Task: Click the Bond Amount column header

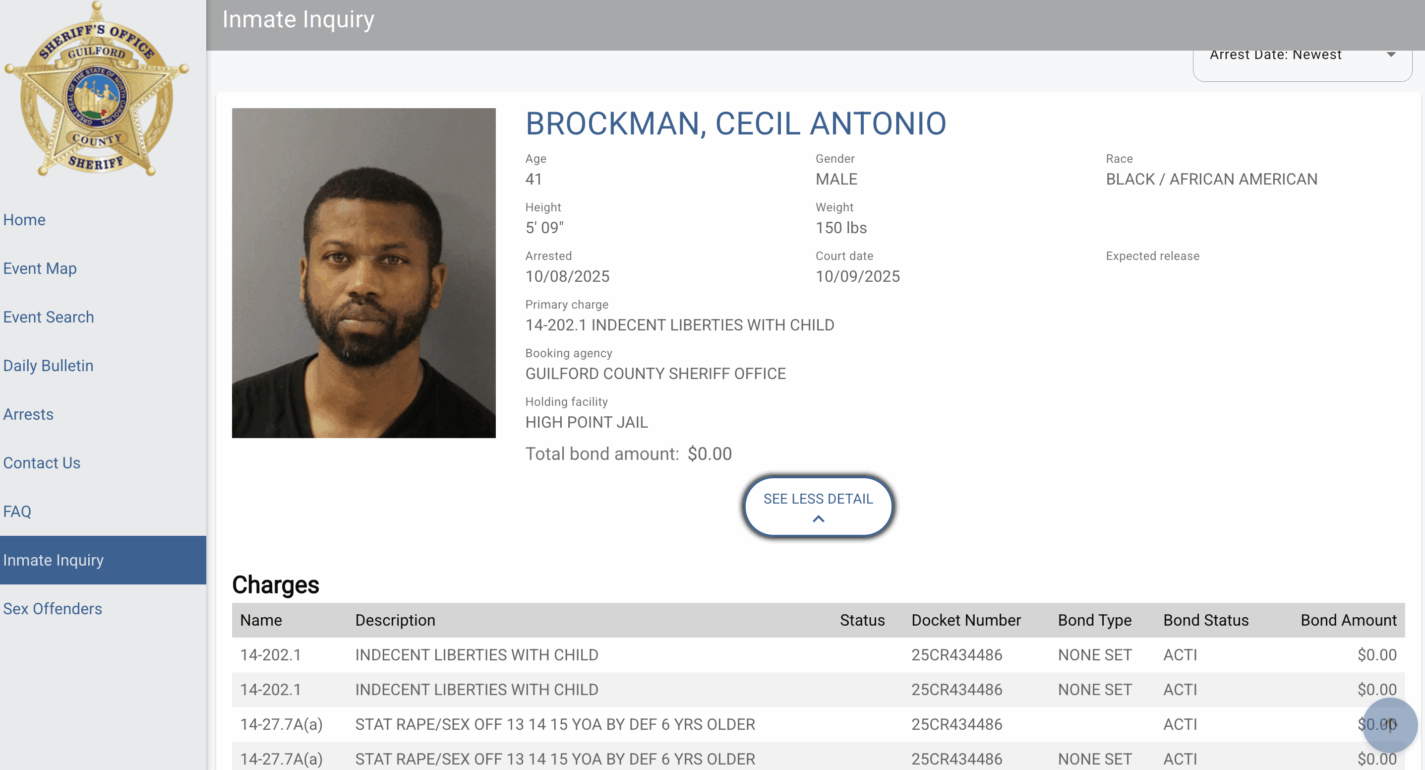Action: pyautogui.click(x=1348, y=620)
